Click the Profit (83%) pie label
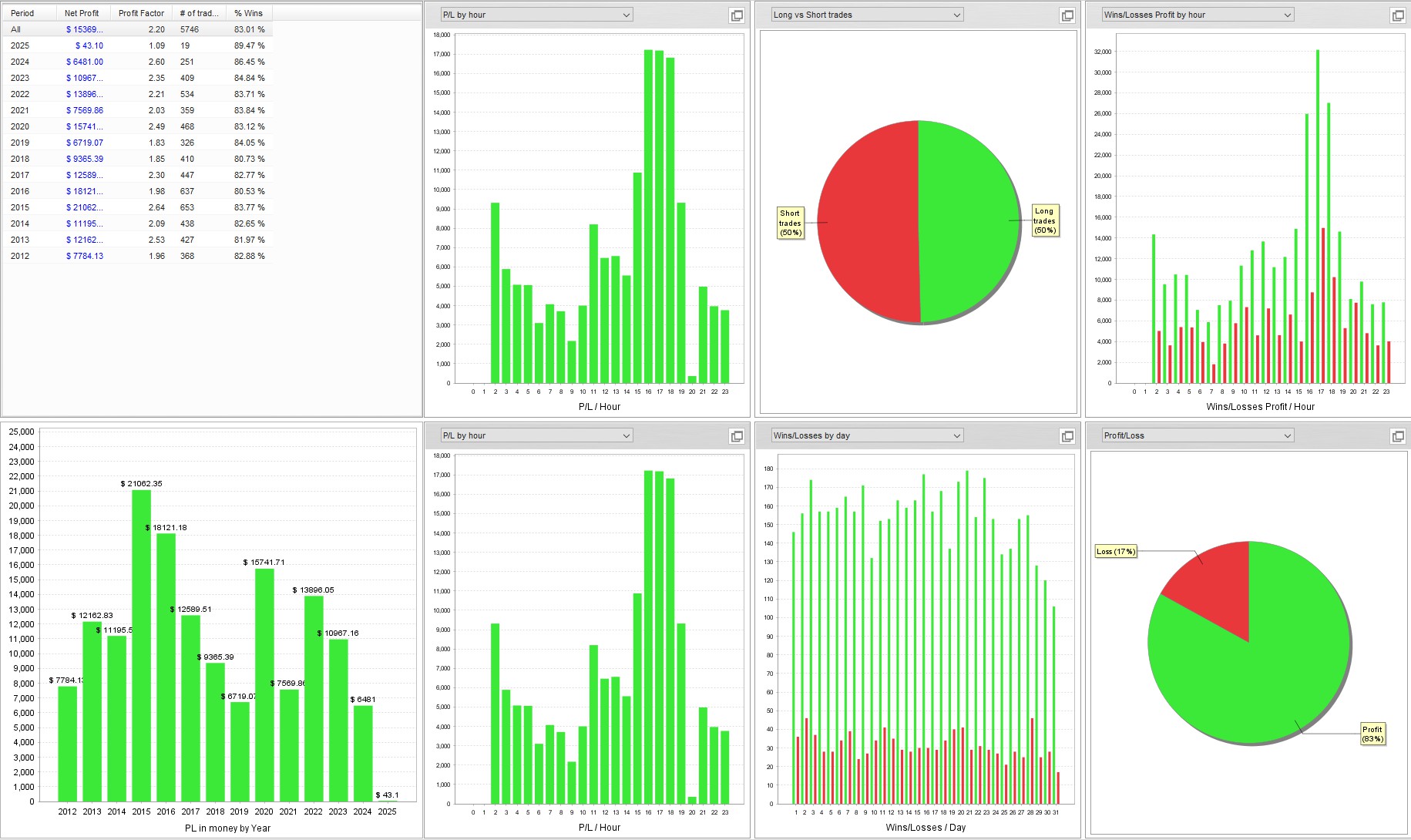 (1372, 734)
